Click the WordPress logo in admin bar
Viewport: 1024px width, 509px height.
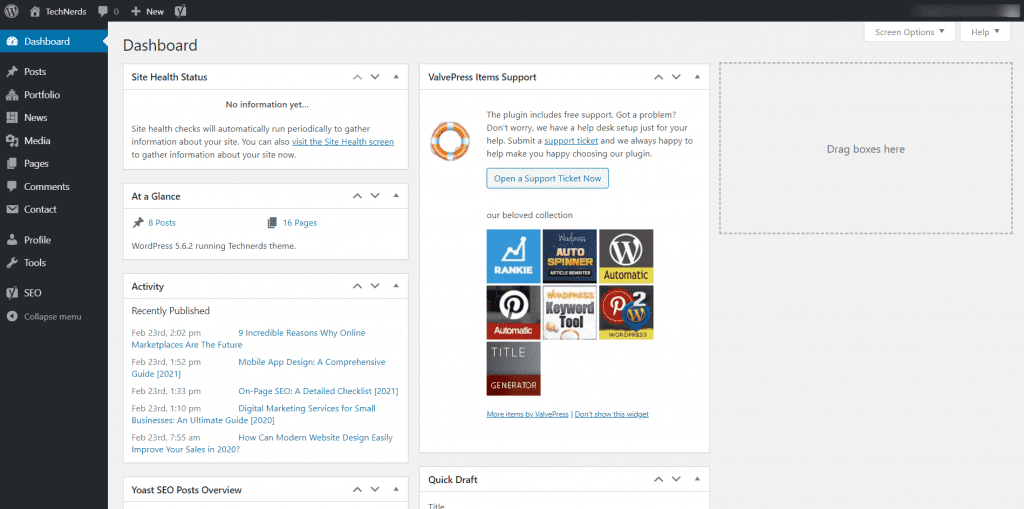11,11
